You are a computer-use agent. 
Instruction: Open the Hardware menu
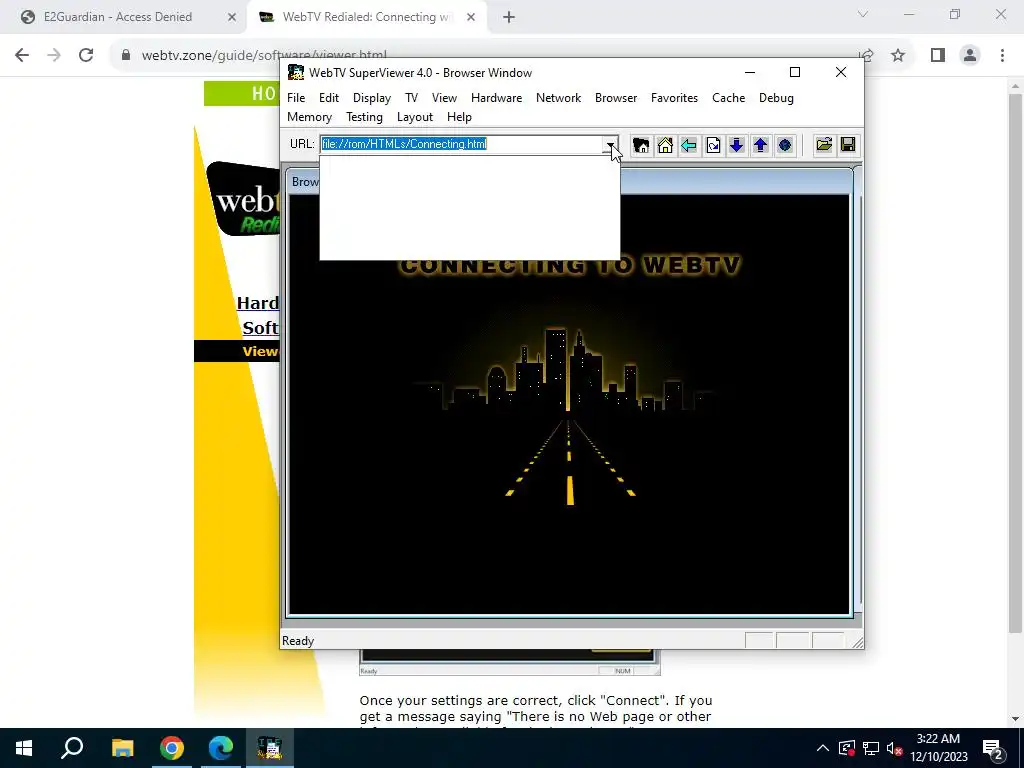496,98
